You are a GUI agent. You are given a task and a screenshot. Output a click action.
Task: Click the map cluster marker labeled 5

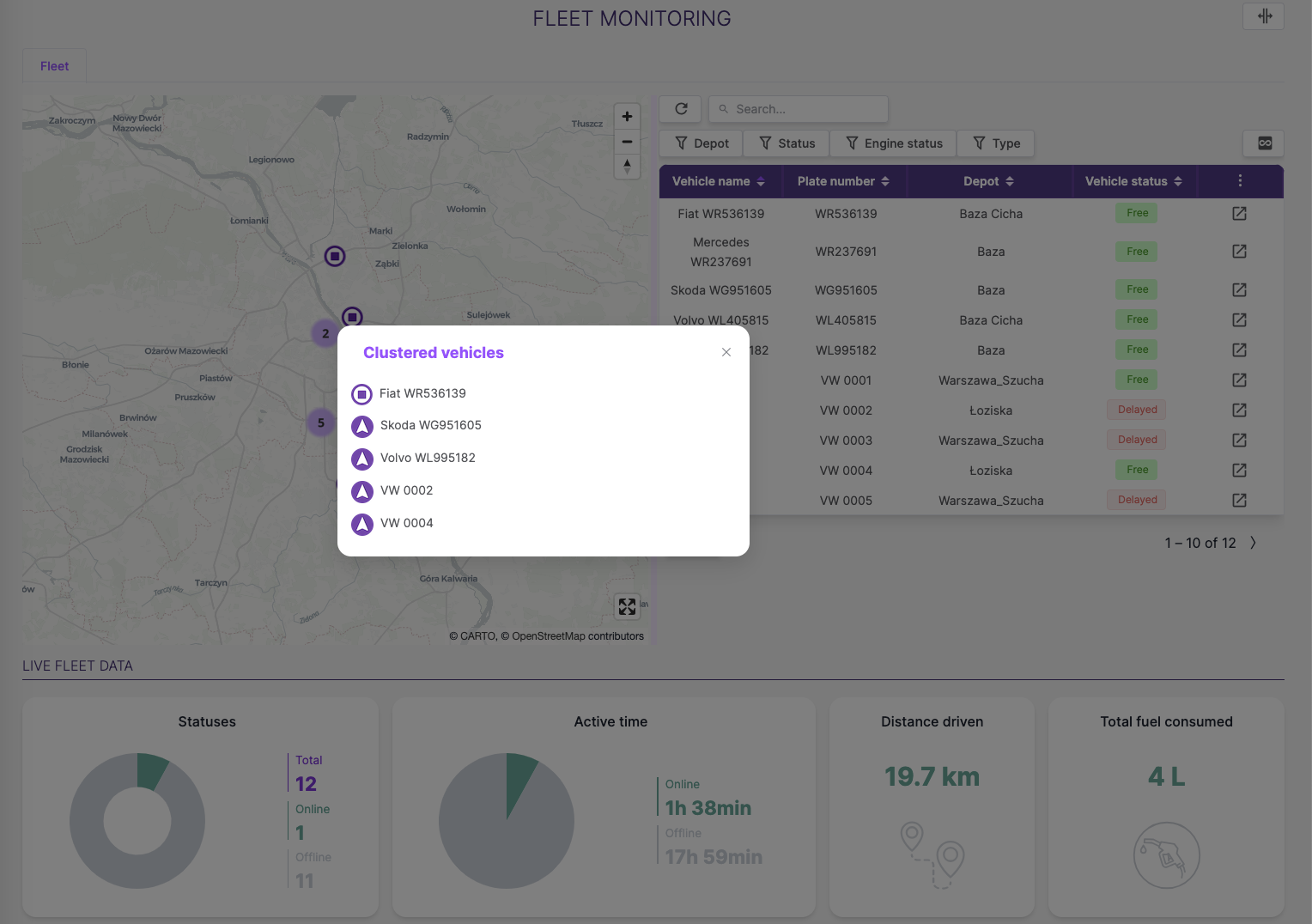321,422
